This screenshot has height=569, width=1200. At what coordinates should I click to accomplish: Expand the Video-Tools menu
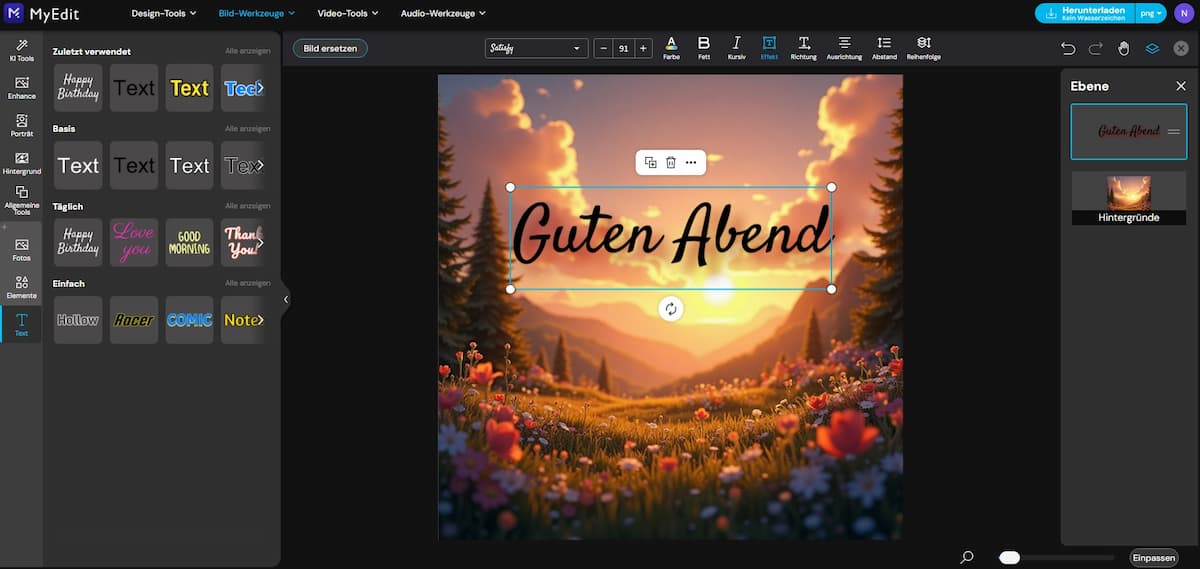[348, 13]
